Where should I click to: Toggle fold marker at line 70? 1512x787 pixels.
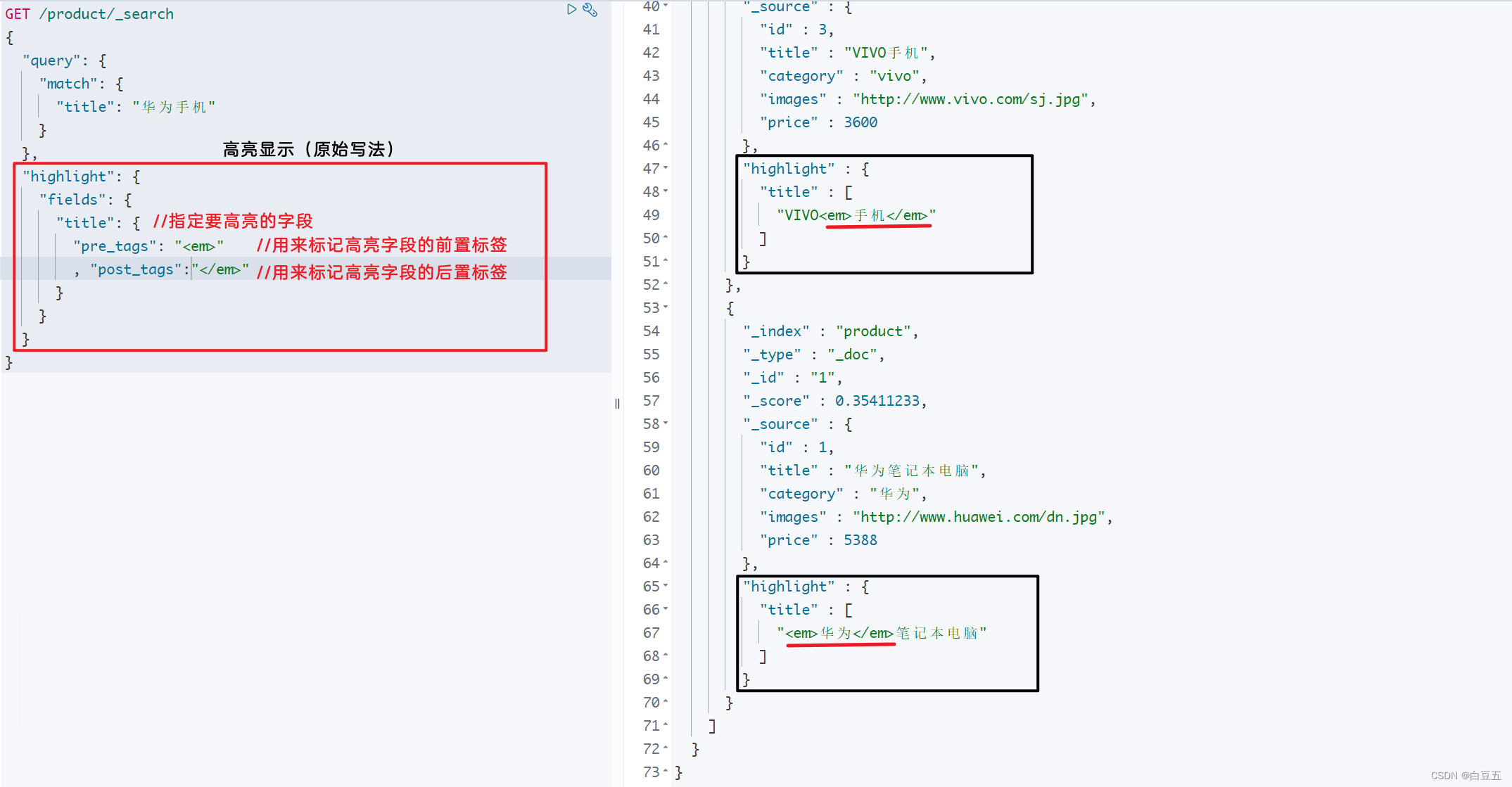[666, 702]
